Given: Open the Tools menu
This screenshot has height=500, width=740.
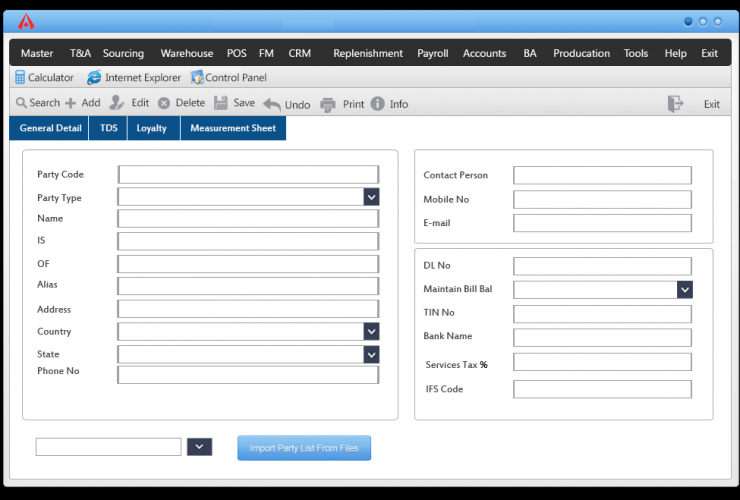Looking at the screenshot, I should pyautogui.click(x=636, y=53).
